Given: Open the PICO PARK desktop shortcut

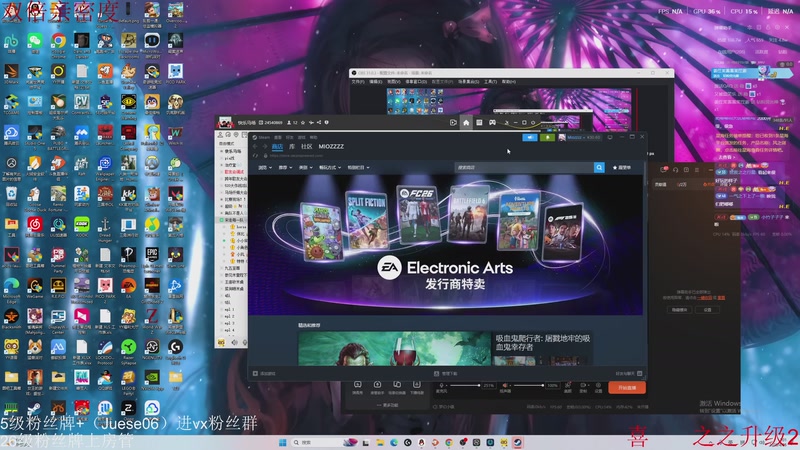Looking at the screenshot, I should coord(176,74).
